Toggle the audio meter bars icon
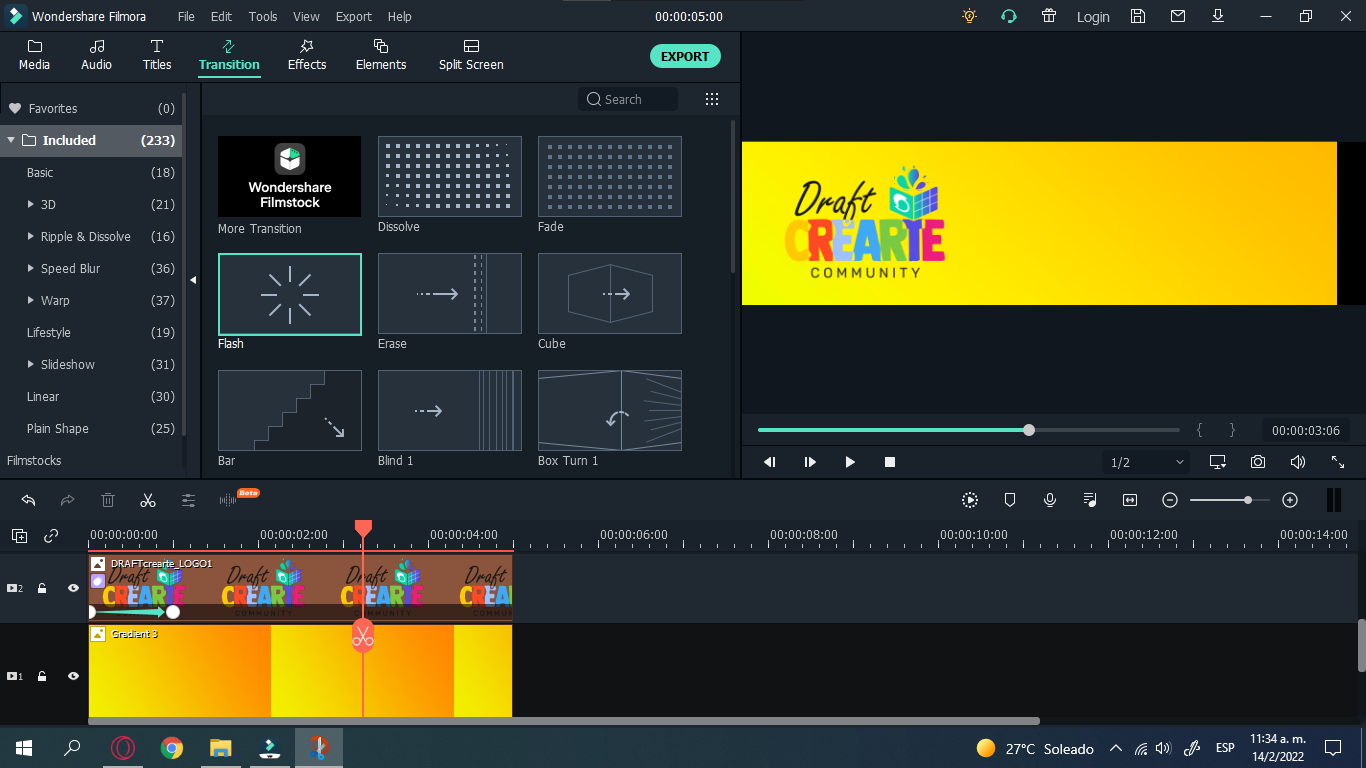The width and height of the screenshot is (1366, 768). click(1333, 500)
